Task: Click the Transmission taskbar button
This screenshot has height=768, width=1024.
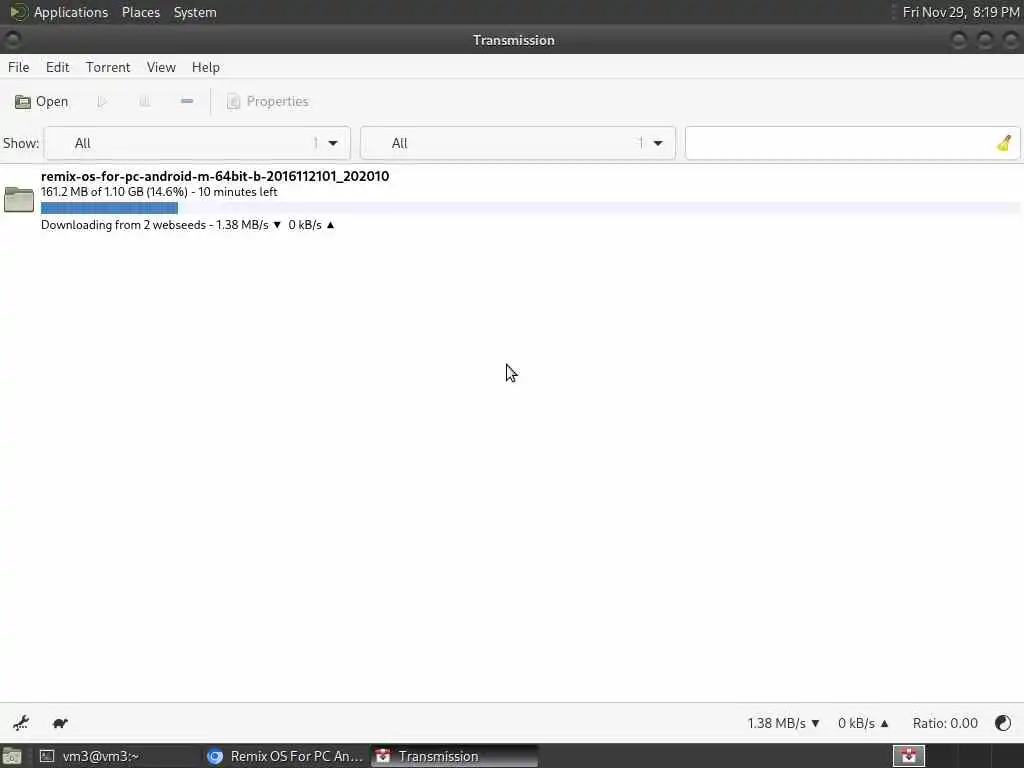Action: click(455, 756)
